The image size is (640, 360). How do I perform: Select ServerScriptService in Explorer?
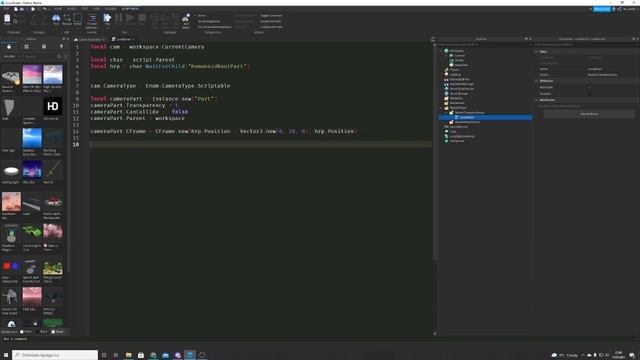click(461, 89)
